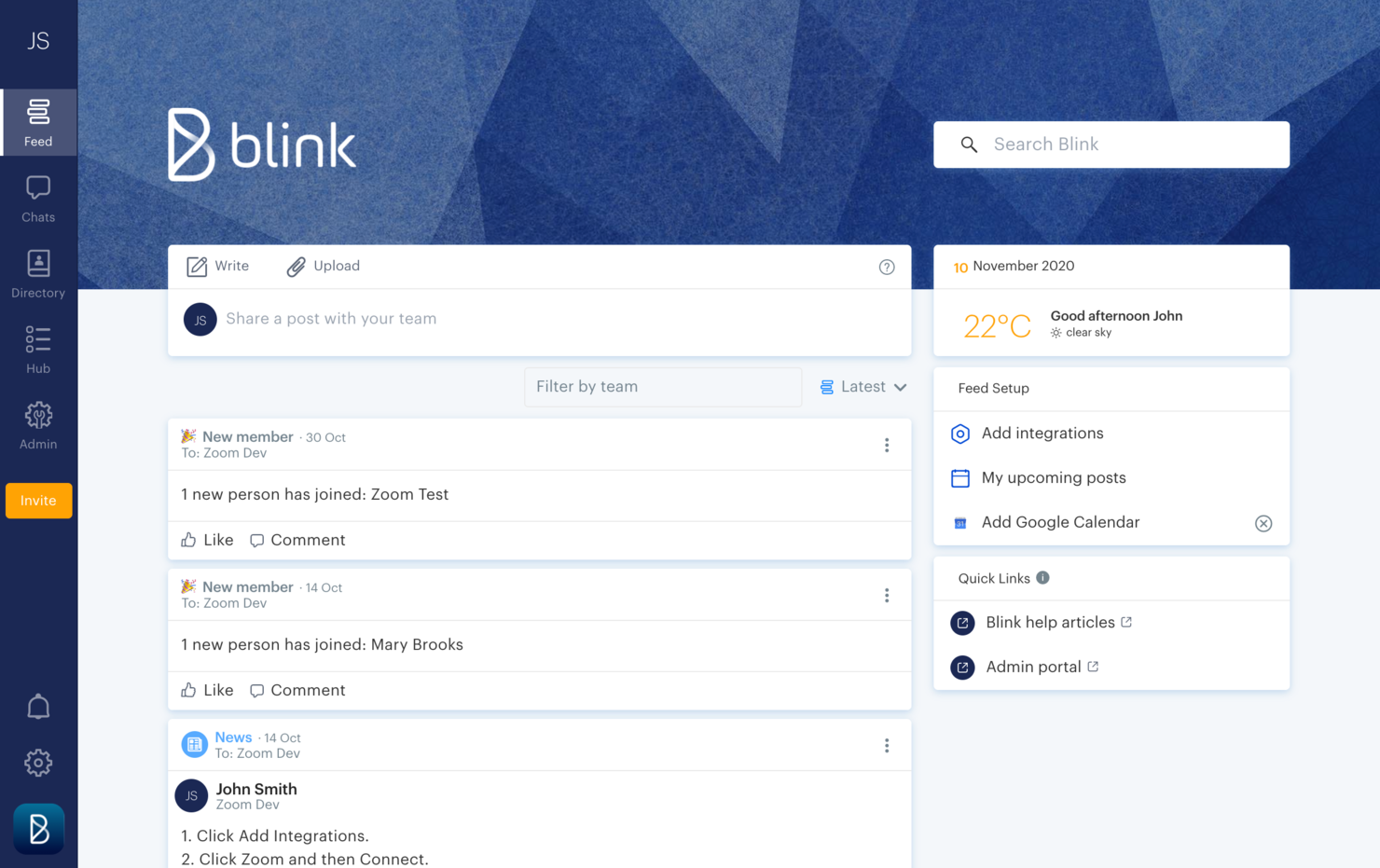1380x868 pixels.
Task: Like the Zoom Test joined post
Action: [207, 540]
